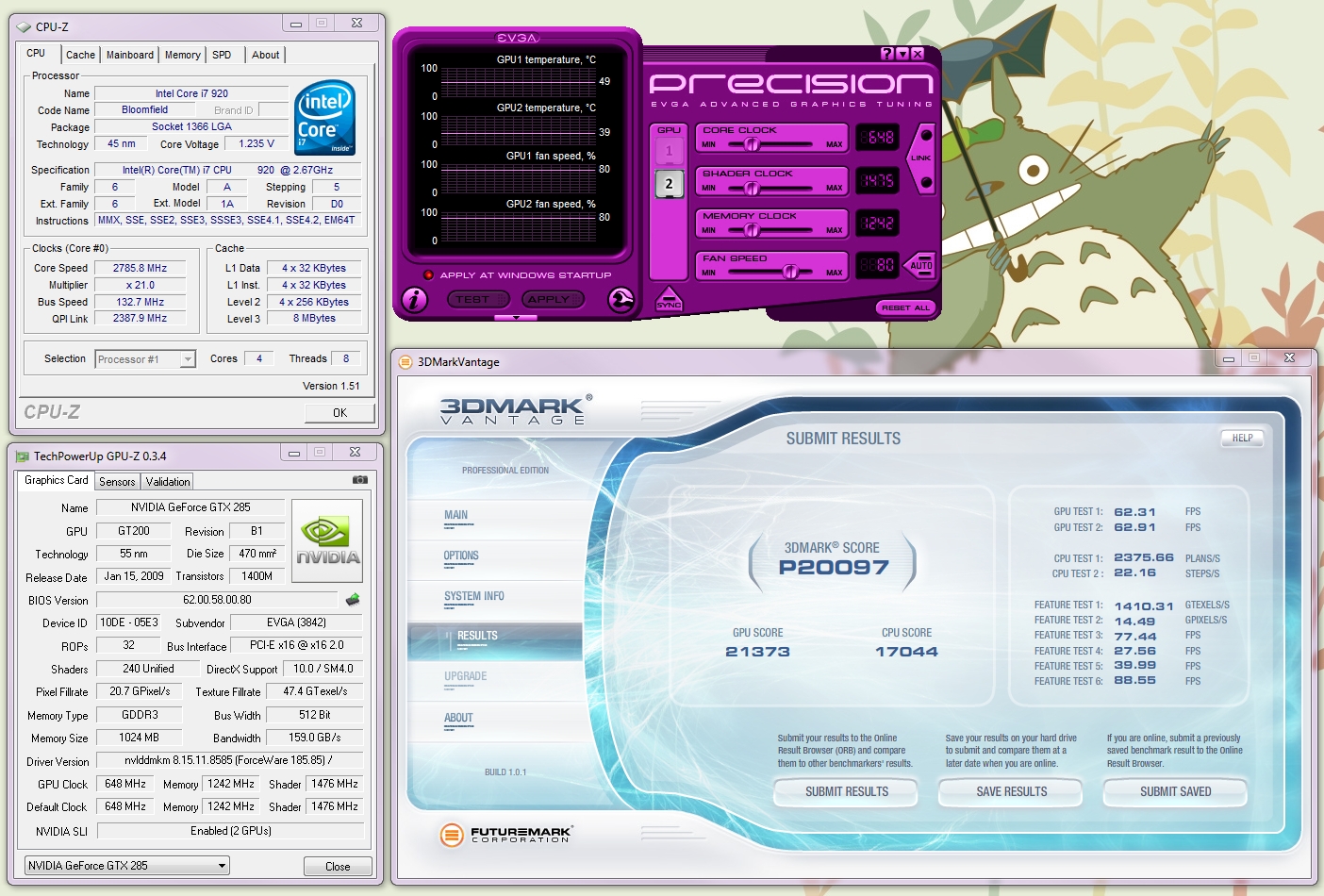Click the Core Clock slider handle
The width and height of the screenshot is (1324, 896).
[752, 144]
